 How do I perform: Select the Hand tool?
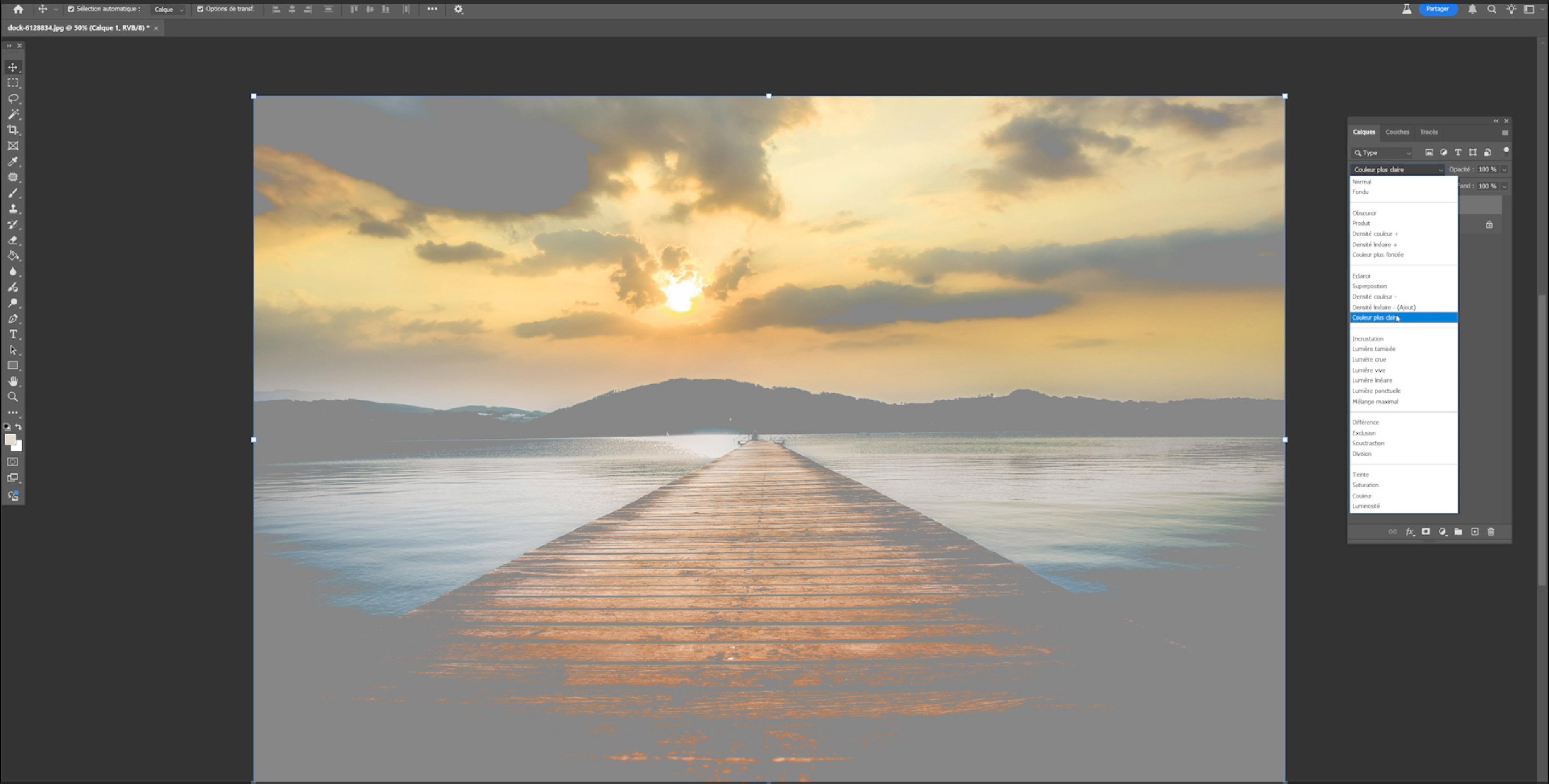pos(13,381)
